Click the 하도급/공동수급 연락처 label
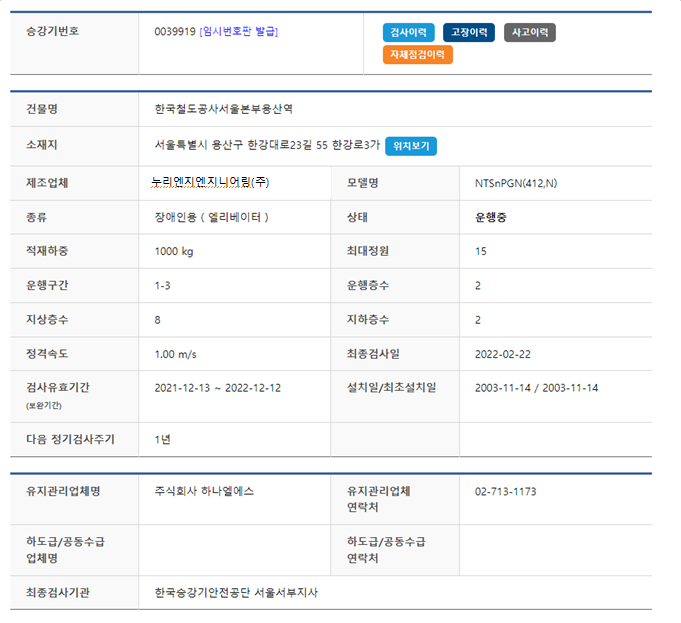Viewport: 681px width, 623px height. 386,550
